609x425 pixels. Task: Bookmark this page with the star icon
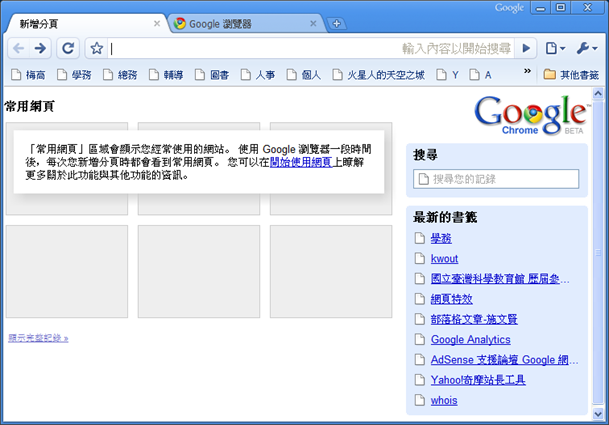[97, 49]
